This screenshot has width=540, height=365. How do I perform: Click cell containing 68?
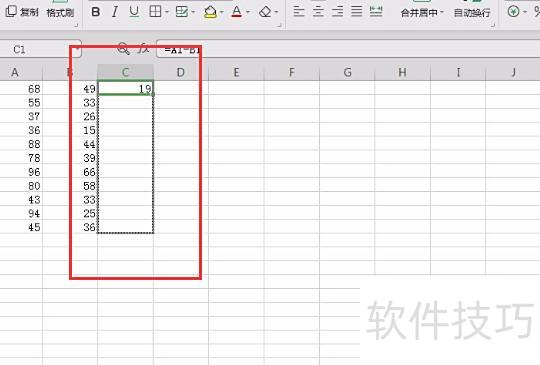[x=21, y=88]
